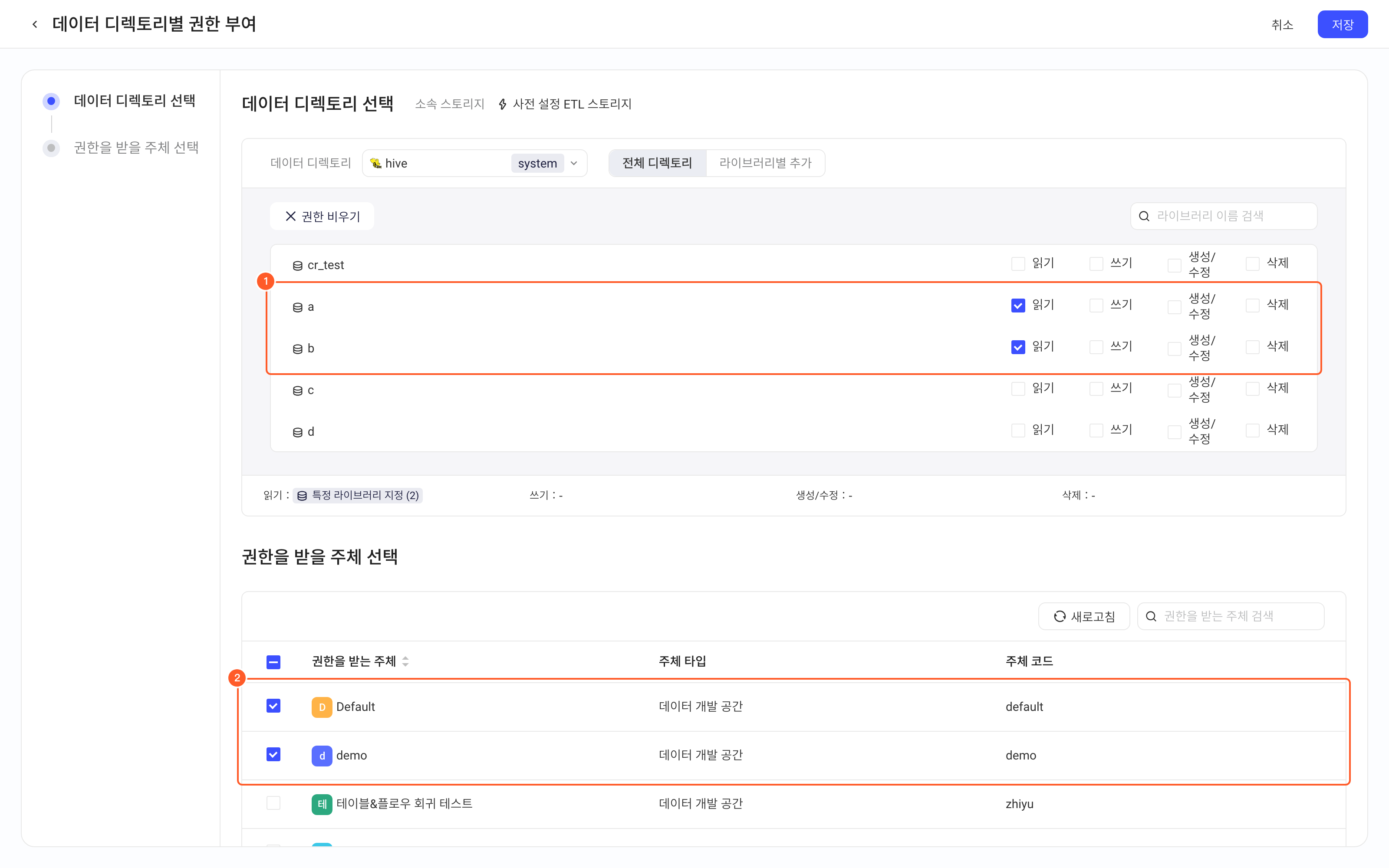1389x868 pixels.
Task: Check the 테이블&플로우 회귀 테스트 row
Action: pyautogui.click(x=273, y=802)
